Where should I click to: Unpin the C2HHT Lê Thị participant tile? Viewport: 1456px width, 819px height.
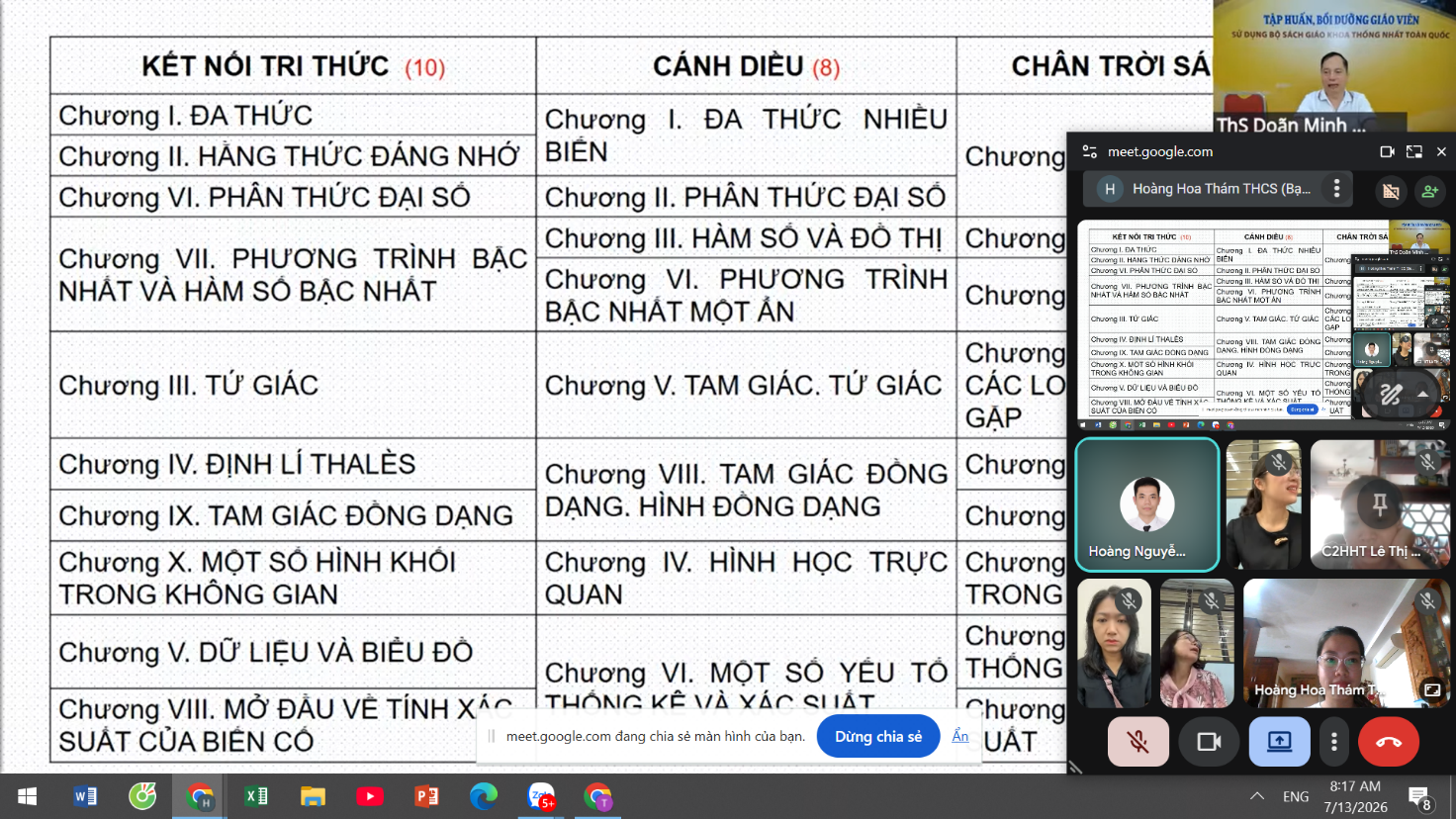point(1380,504)
